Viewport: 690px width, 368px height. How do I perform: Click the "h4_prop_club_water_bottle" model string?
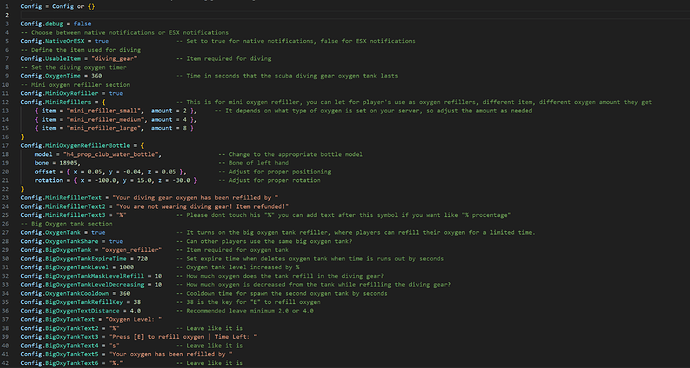point(112,154)
